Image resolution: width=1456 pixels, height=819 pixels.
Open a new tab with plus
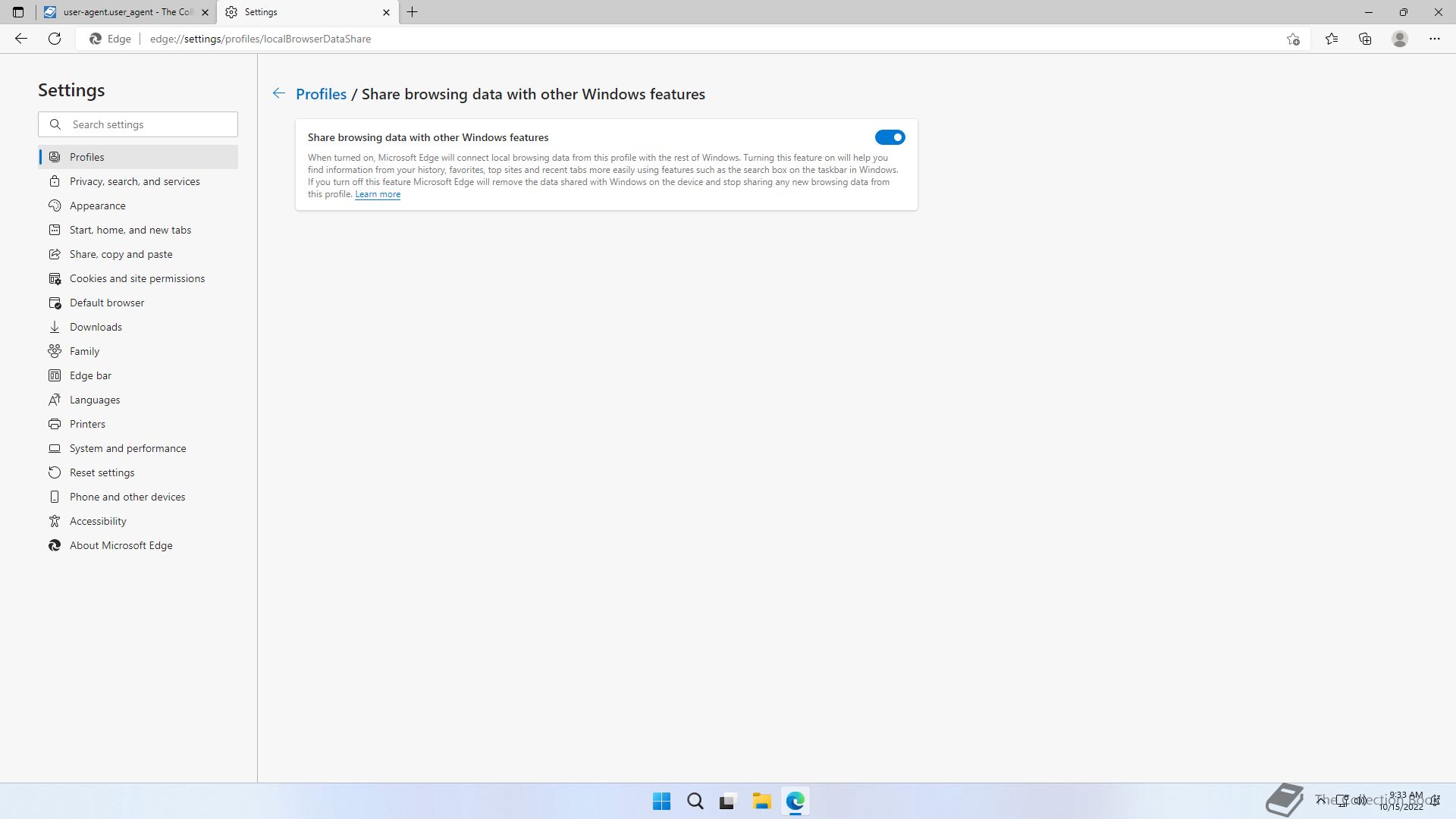pos(413,12)
